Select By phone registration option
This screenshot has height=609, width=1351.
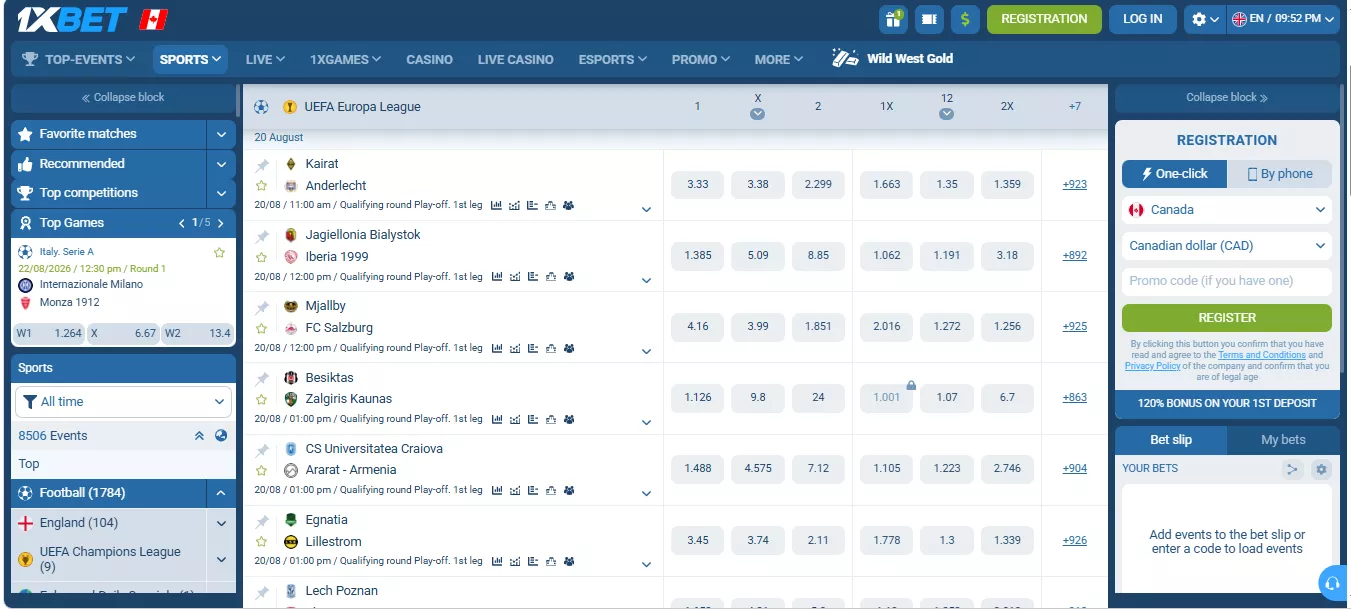1280,174
